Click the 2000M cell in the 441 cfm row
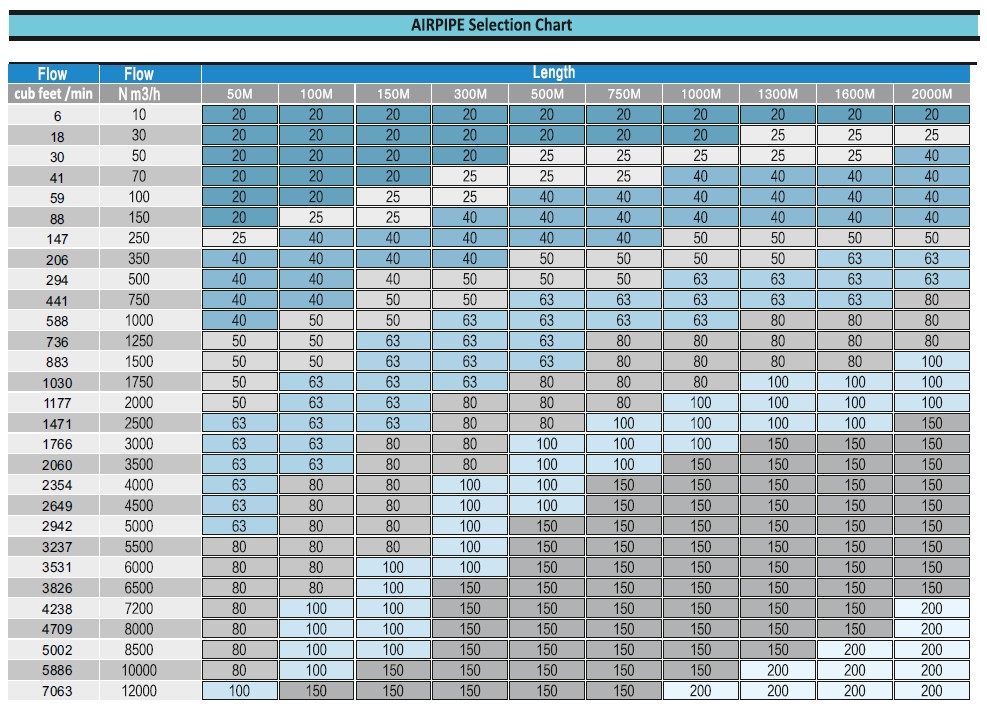 (x=932, y=300)
